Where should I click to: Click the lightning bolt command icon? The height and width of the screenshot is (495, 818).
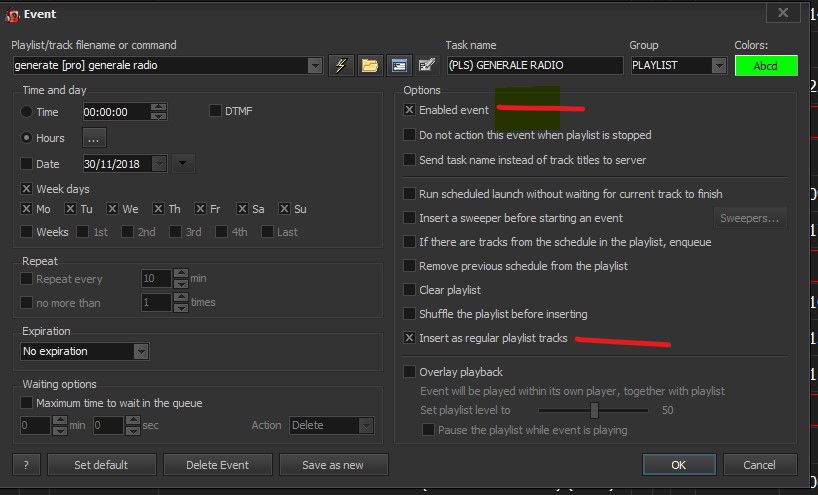(341, 65)
